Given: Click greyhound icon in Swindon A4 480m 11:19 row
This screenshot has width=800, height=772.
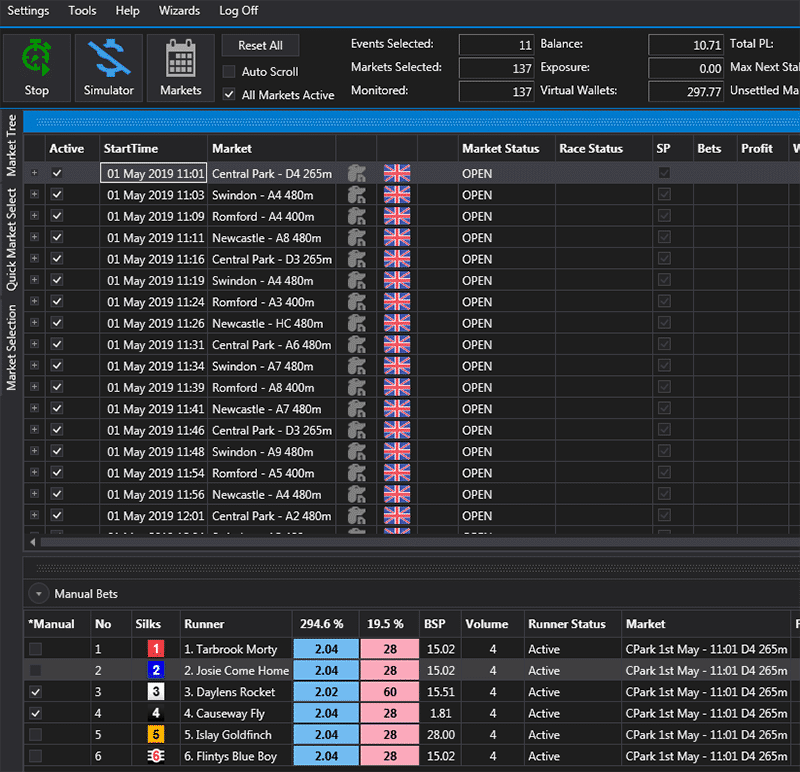Looking at the screenshot, I should click(357, 281).
